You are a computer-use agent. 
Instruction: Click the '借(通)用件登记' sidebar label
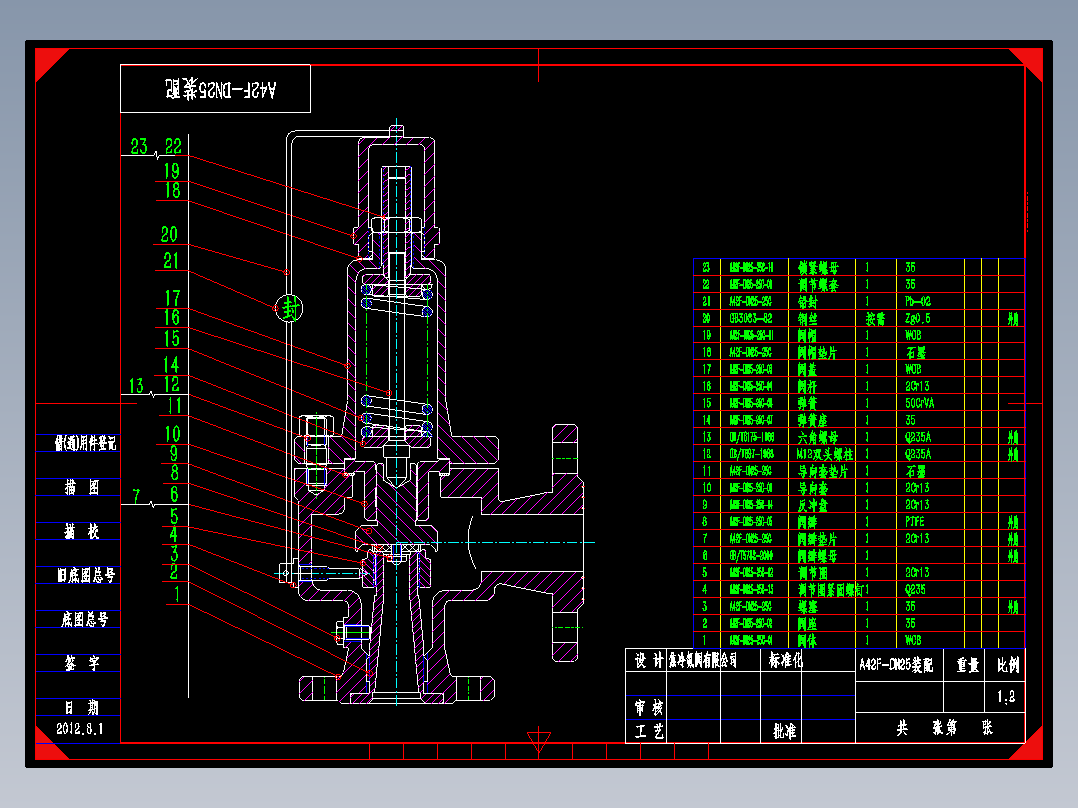(x=85, y=444)
